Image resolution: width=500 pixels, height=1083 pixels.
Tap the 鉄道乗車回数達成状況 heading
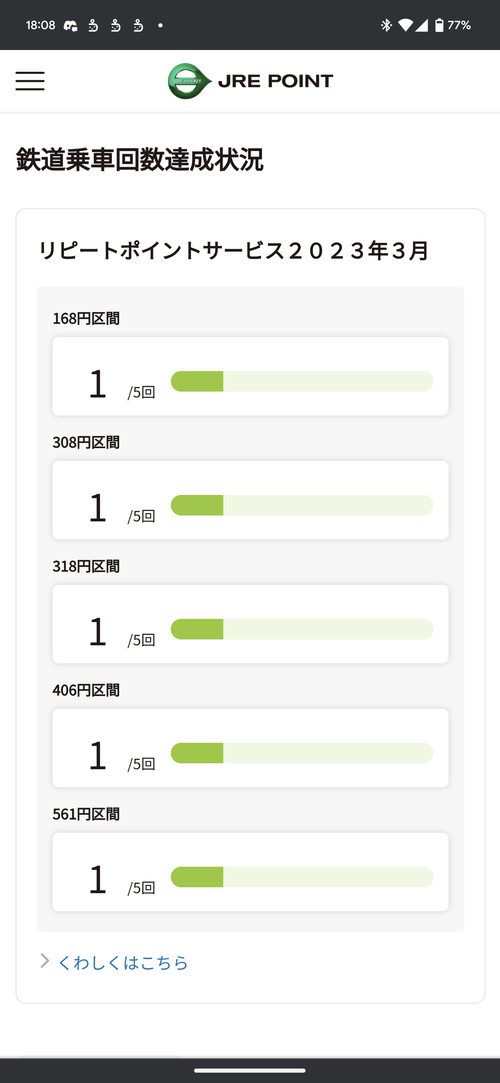tap(140, 160)
